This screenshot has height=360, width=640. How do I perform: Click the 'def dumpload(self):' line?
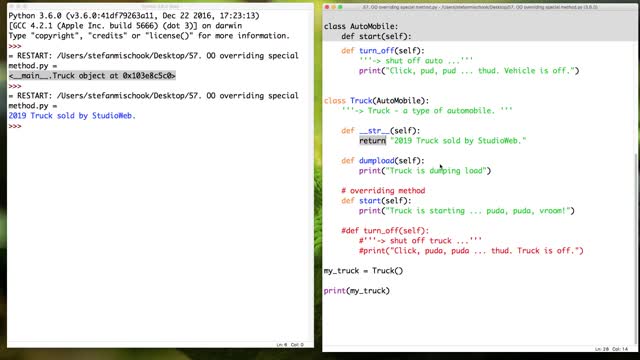(x=383, y=160)
